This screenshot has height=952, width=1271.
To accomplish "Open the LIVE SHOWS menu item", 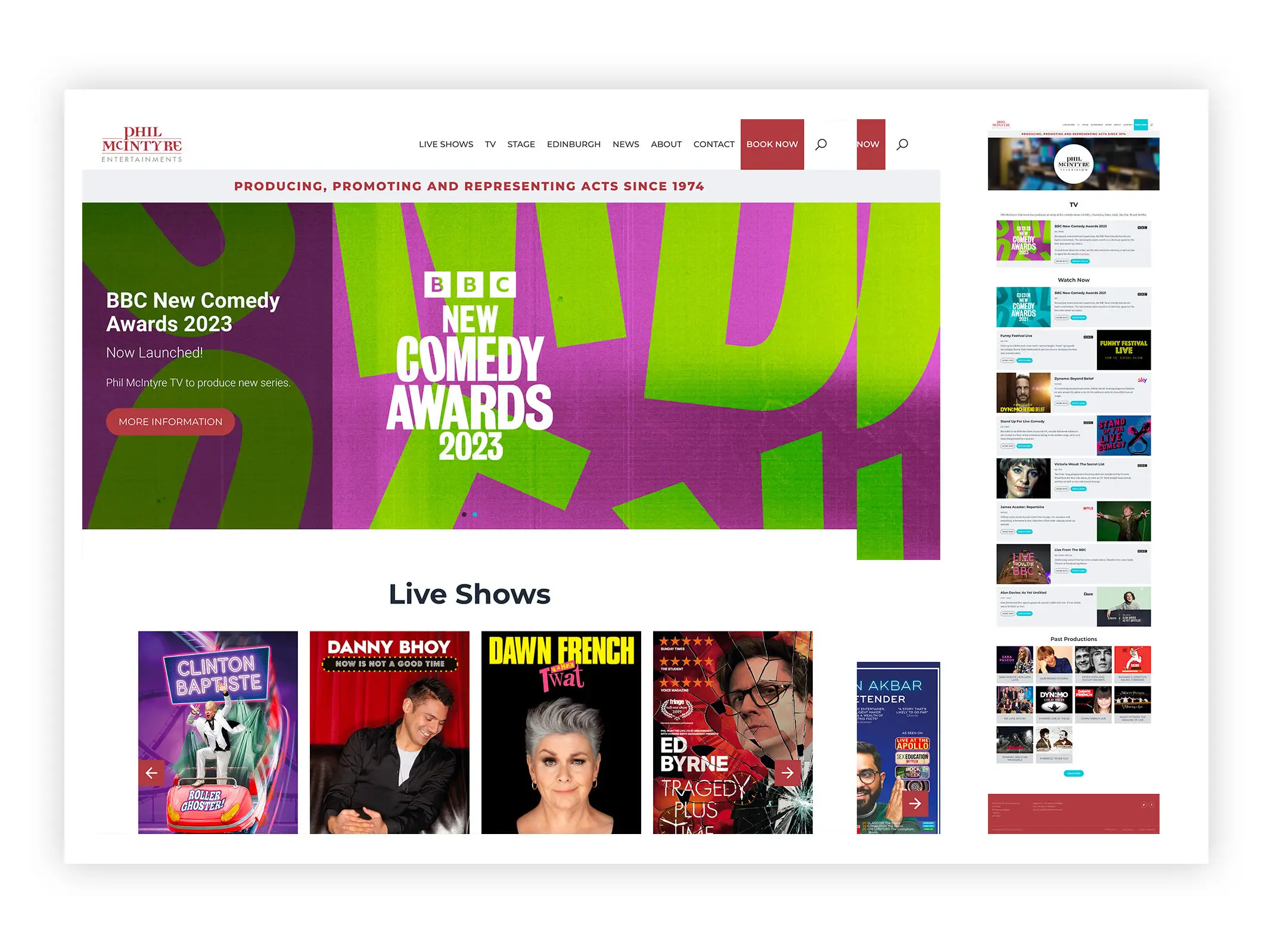I will tap(446, 144).
